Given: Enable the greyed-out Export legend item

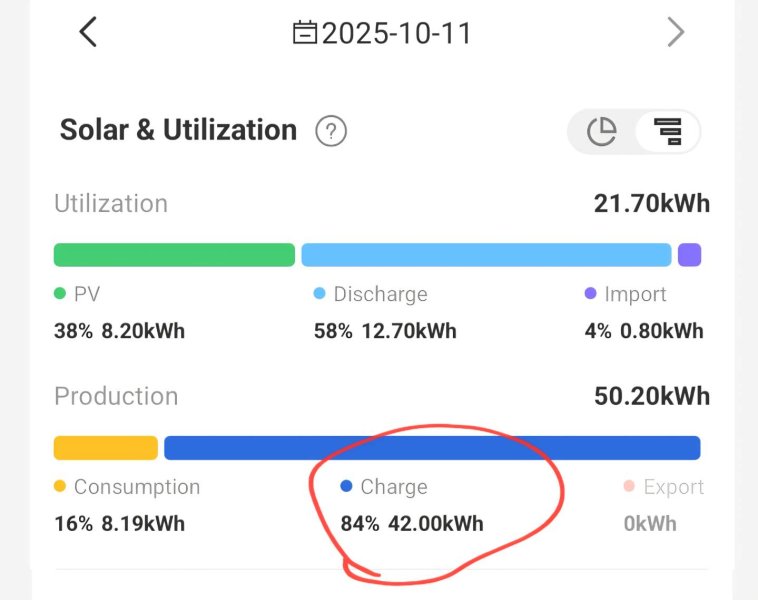Looking at the screenshot, I should (x=664, y=487).
